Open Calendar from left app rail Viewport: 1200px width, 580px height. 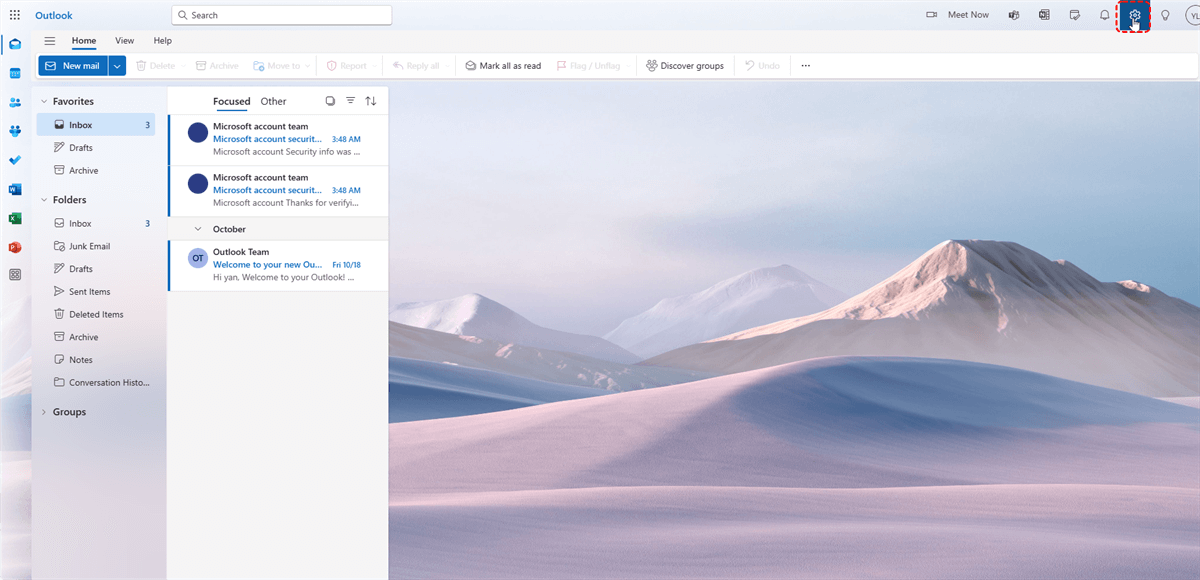click(x=15, y=73)
